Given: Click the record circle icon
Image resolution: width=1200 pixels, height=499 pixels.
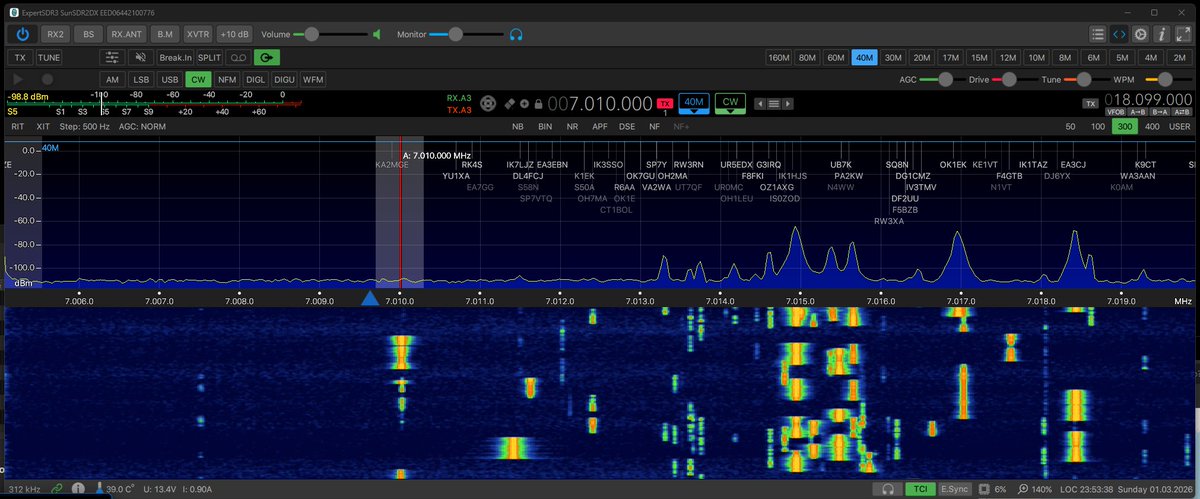Looking at the screenshot, I should pyautogui.click(x=47, y=79).
